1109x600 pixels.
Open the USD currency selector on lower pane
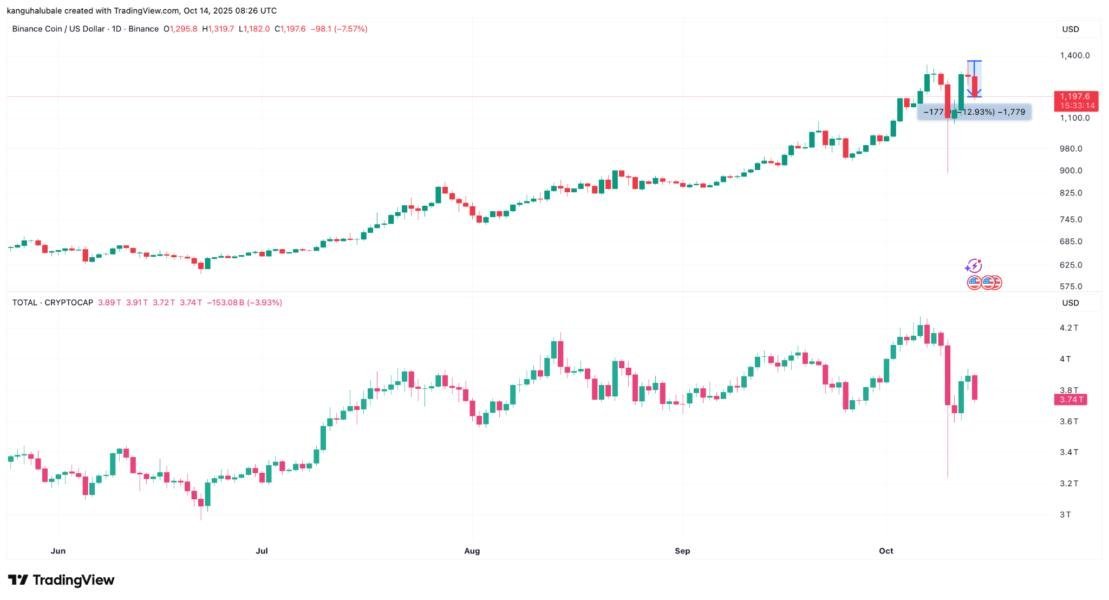pyautogui.click(x=1069, y=302)
